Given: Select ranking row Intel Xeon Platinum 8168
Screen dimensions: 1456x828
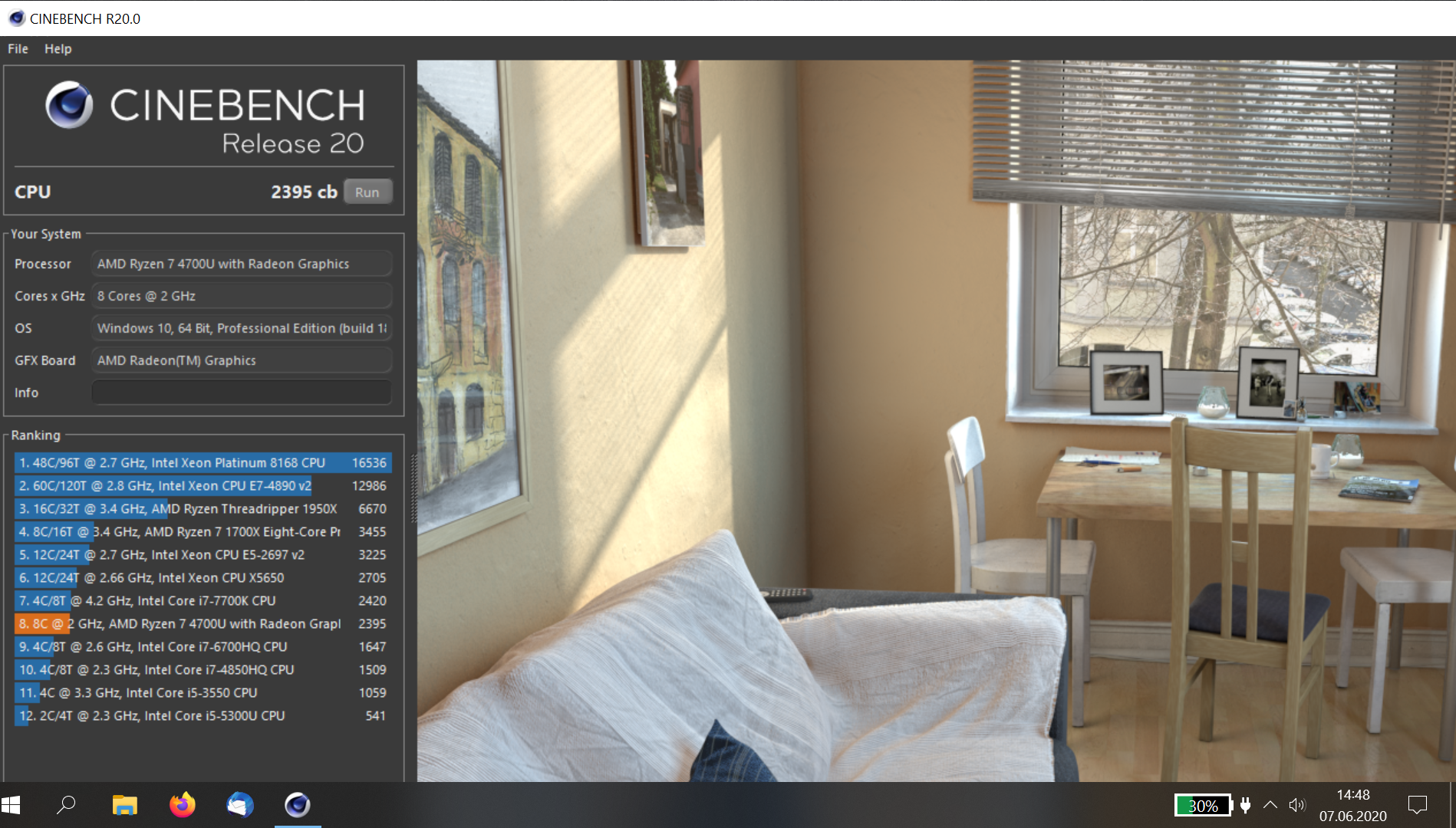Looking at the screenshot, I should click(x=203, y=462).
